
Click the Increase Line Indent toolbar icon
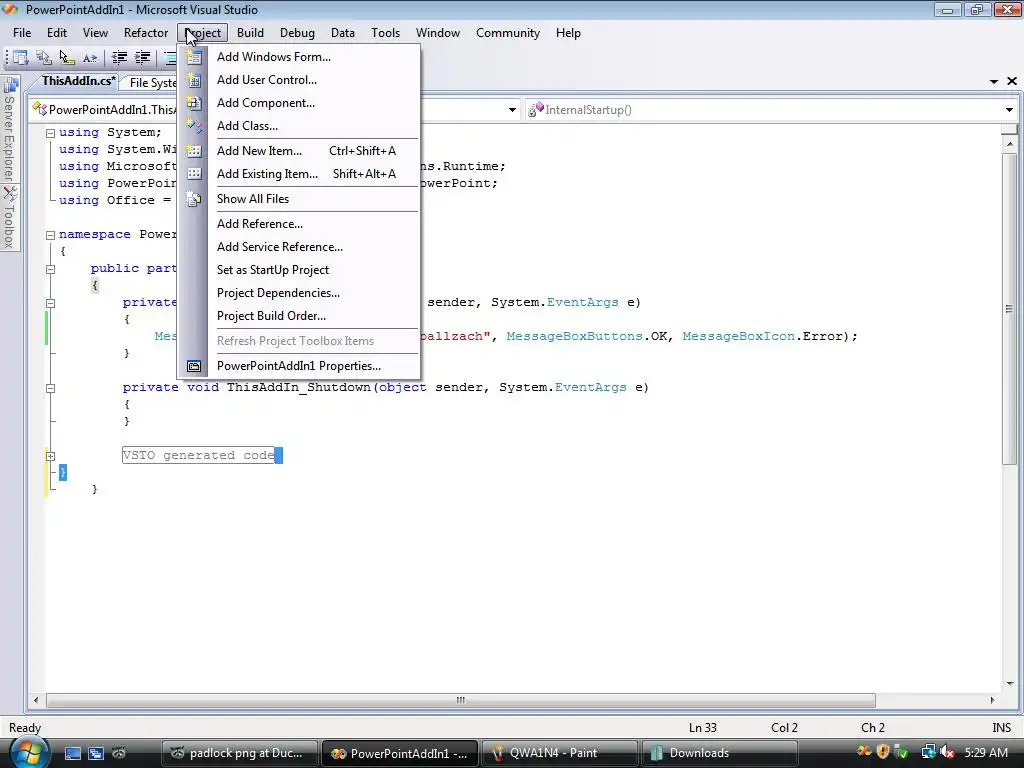(142, 57)
